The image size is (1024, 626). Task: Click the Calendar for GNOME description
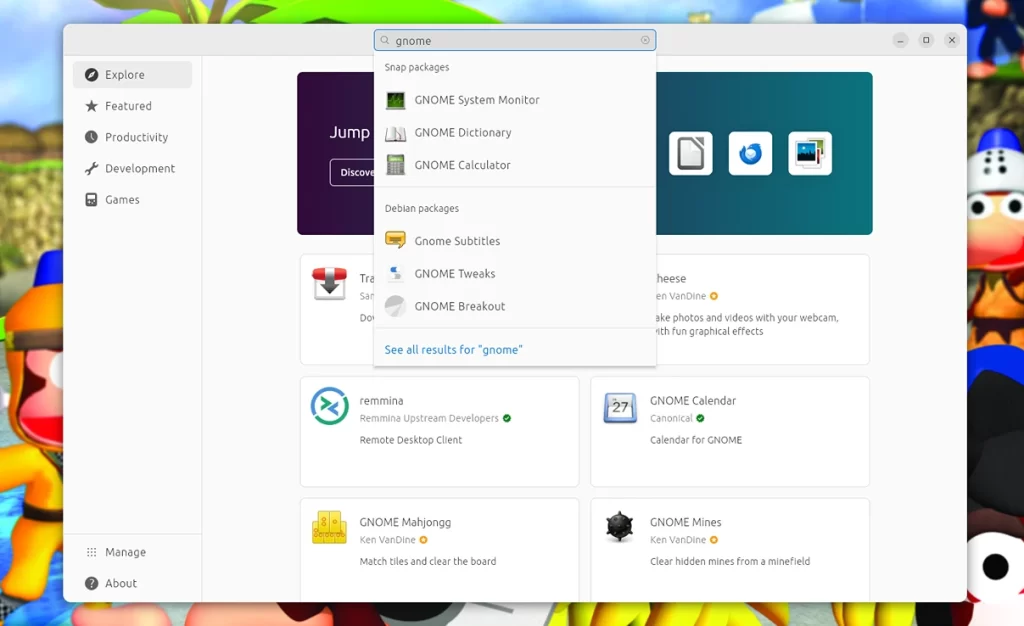[x=696, y=440]
